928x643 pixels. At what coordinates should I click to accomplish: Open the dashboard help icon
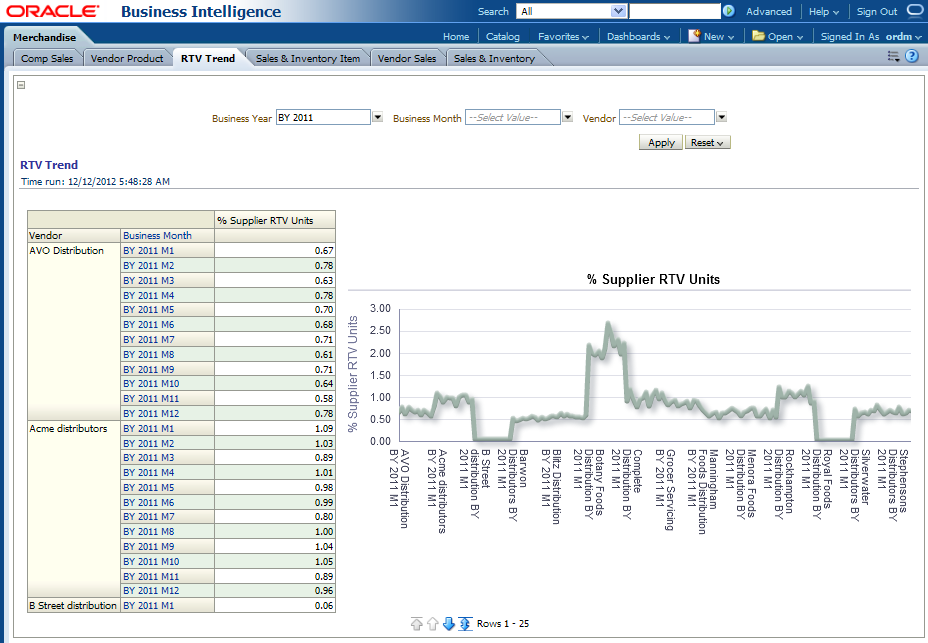click(911, 57)
